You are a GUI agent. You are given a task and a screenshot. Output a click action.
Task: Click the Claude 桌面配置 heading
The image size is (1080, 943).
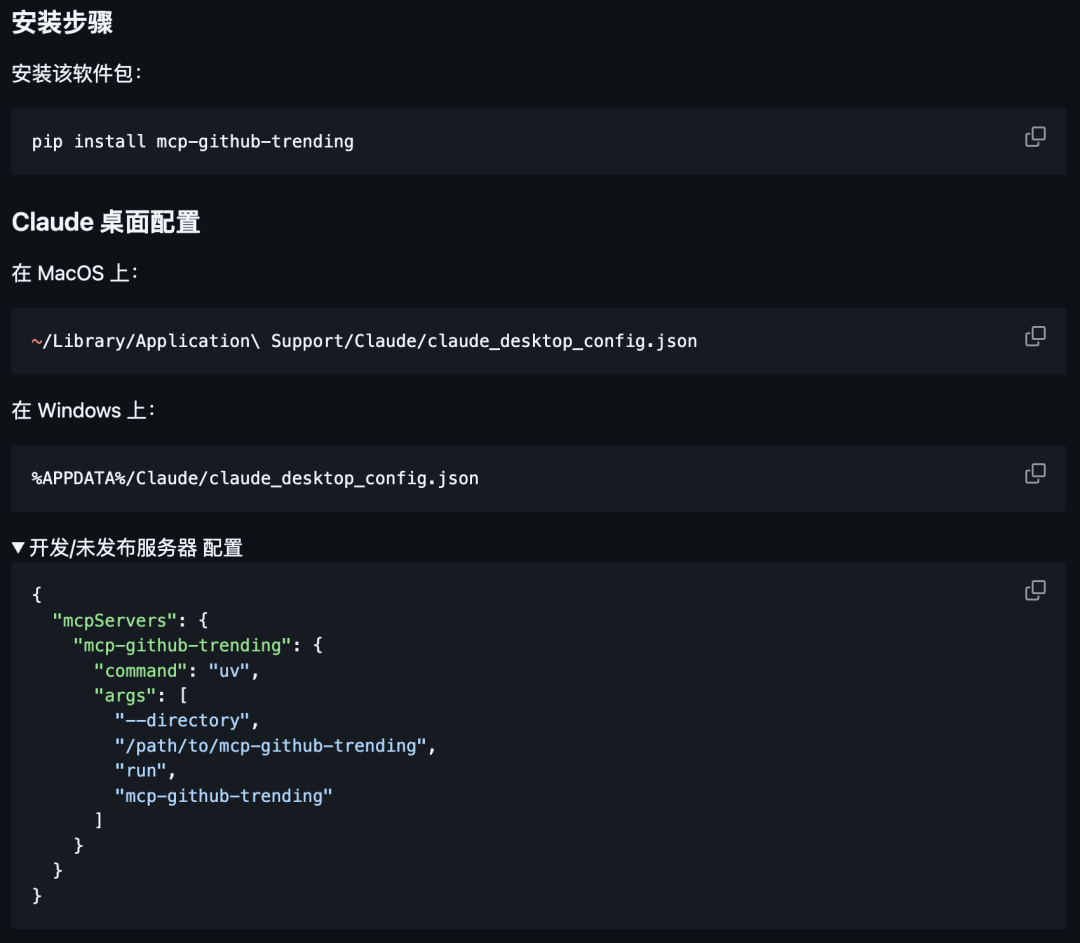[106, 222]
